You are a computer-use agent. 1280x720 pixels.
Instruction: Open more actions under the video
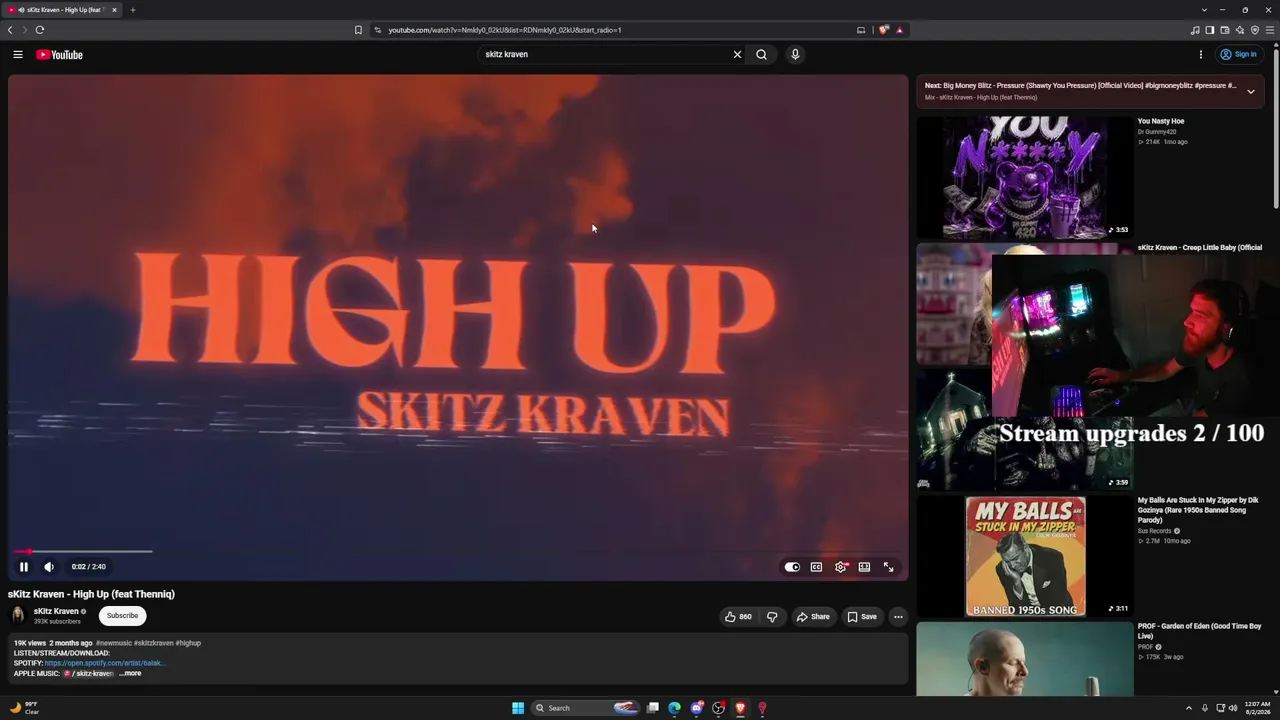pos(898,617)
